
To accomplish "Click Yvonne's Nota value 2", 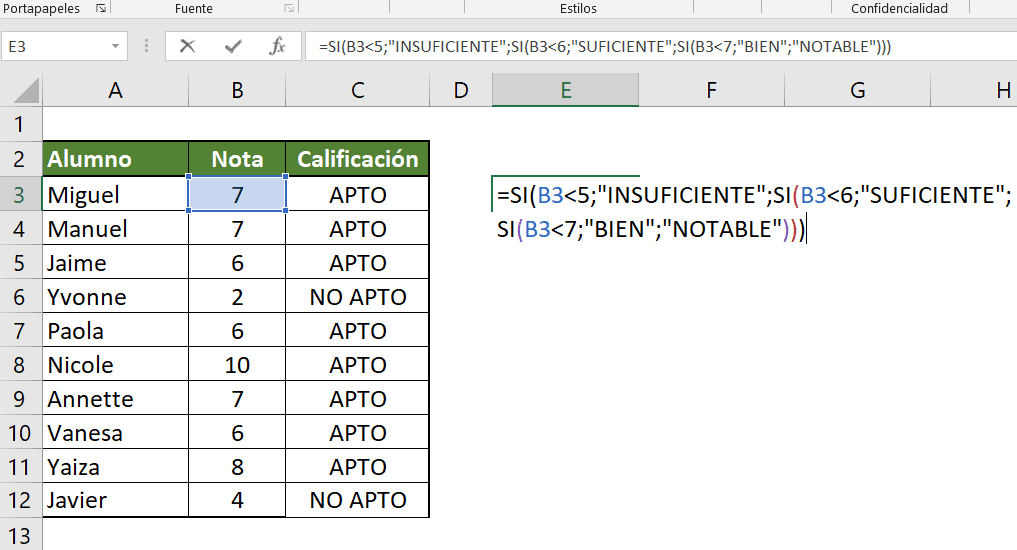I will click(x=237, y=296).
